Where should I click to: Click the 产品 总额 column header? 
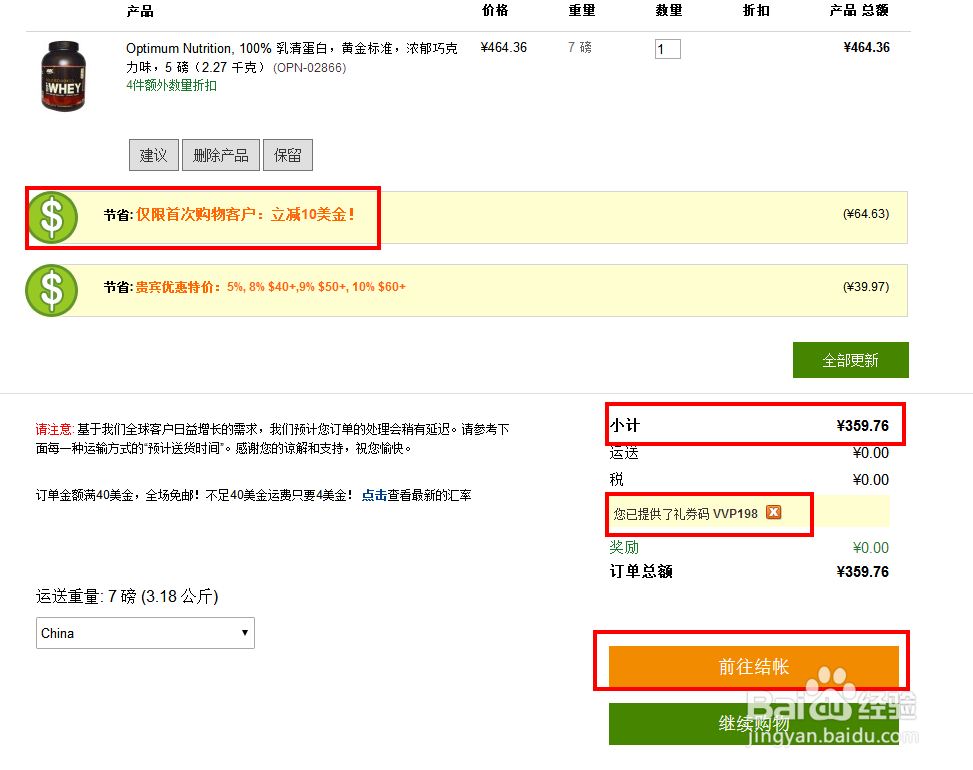(859, 11)
